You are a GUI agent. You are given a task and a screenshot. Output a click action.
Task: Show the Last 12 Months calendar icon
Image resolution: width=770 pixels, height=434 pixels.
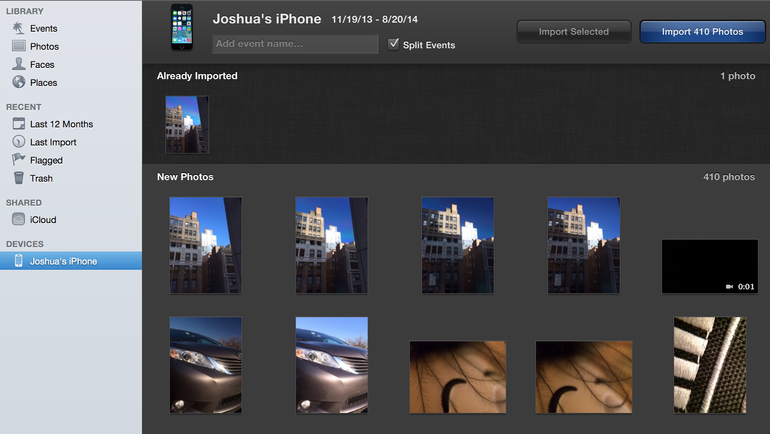tap(18, 124)
